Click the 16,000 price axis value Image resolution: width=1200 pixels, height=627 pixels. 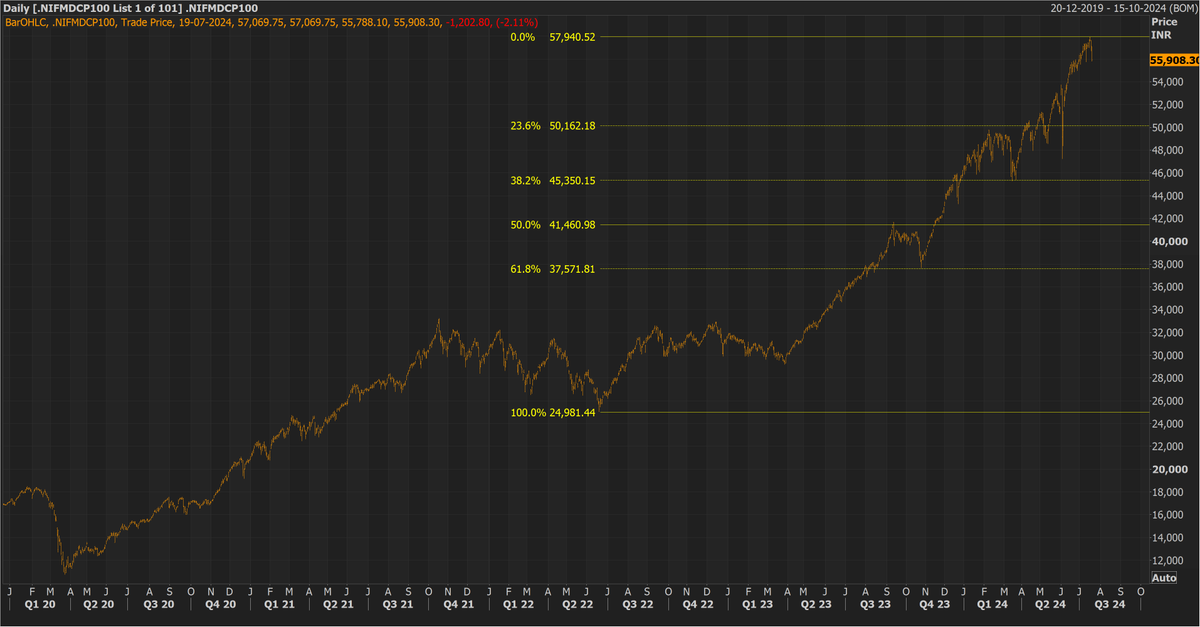click(x=1168, y=516)
